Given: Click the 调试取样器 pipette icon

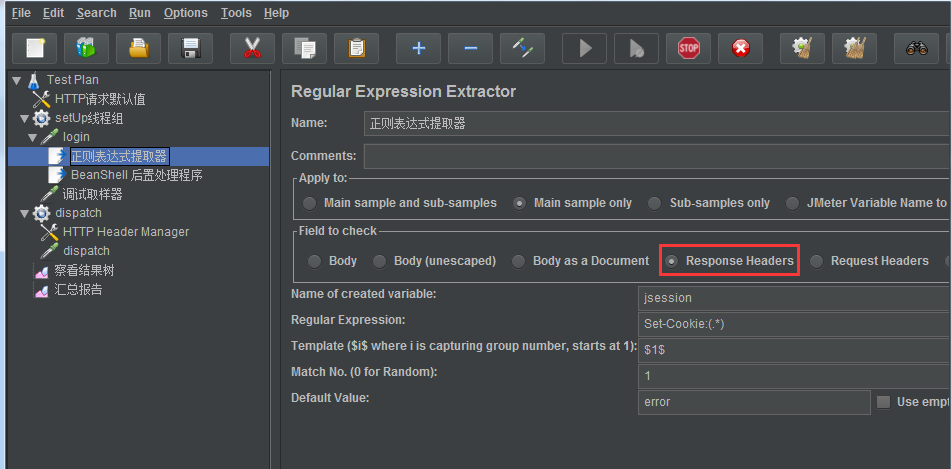Looking at the screenshot, I should pos(49,194).
